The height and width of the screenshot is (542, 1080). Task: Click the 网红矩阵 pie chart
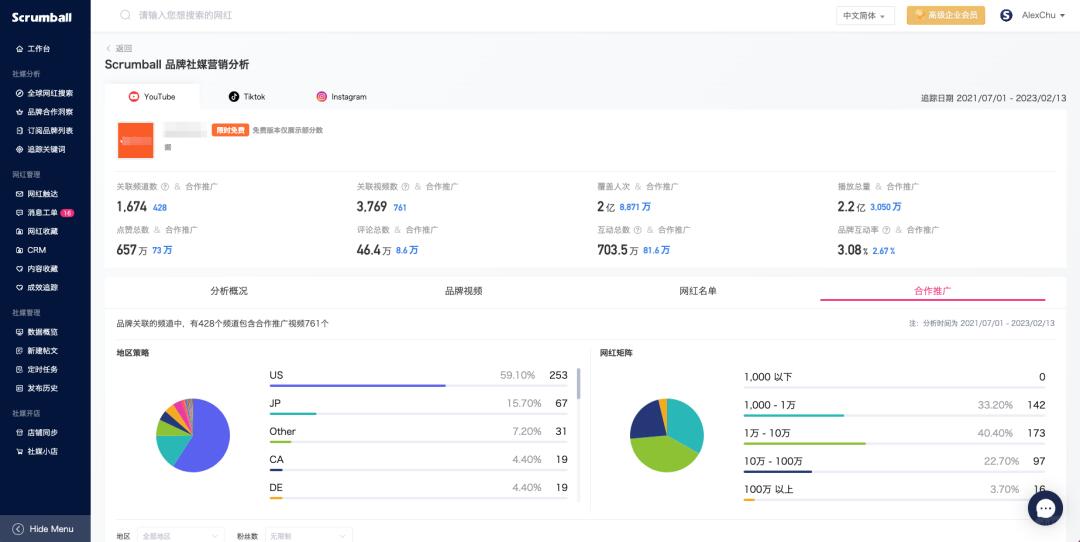click(667, 435)
